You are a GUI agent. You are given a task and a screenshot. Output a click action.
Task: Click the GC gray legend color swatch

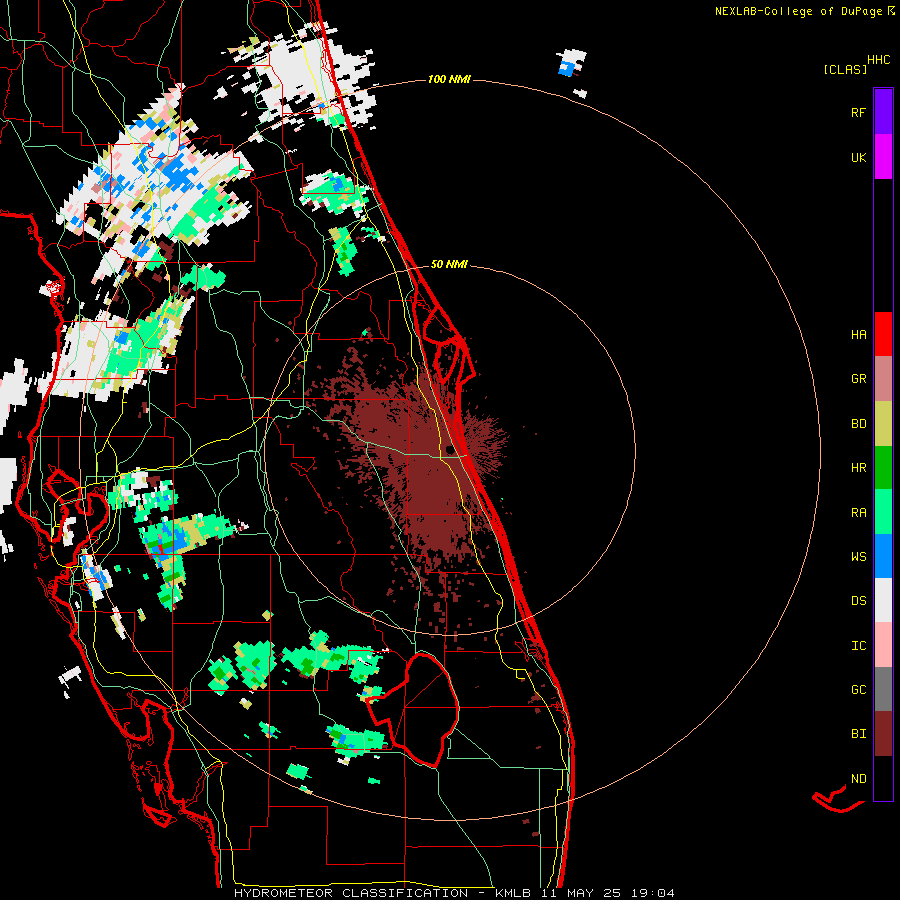[x=883, y=689]
